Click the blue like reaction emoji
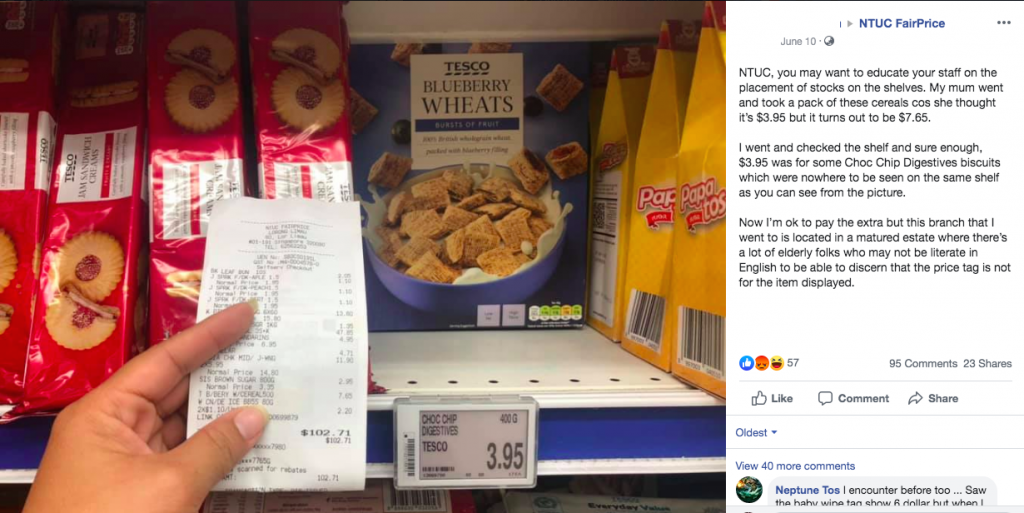Viewport: 1024px width, 513px height. 746,363
